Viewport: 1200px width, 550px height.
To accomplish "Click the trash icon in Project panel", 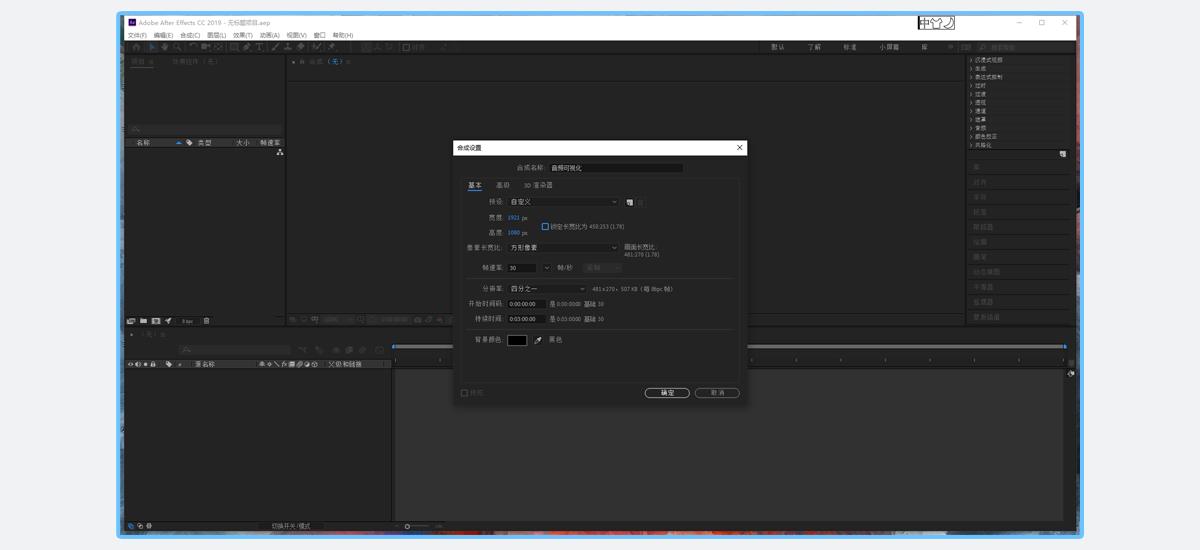I will point(207,321).
